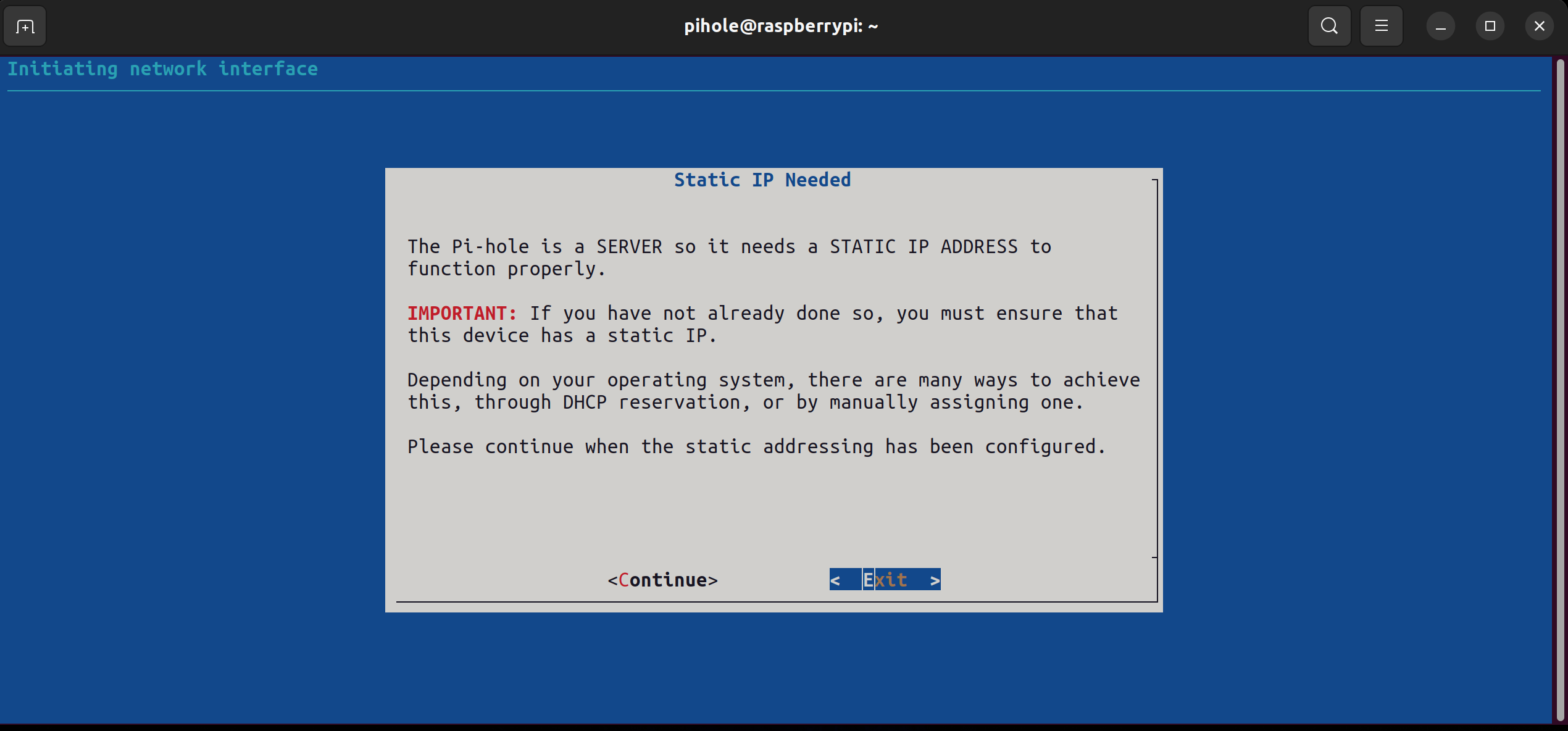Maximize the terminal window
The height and width of the screenshot is (731, 1568).
coord(1490,27)
